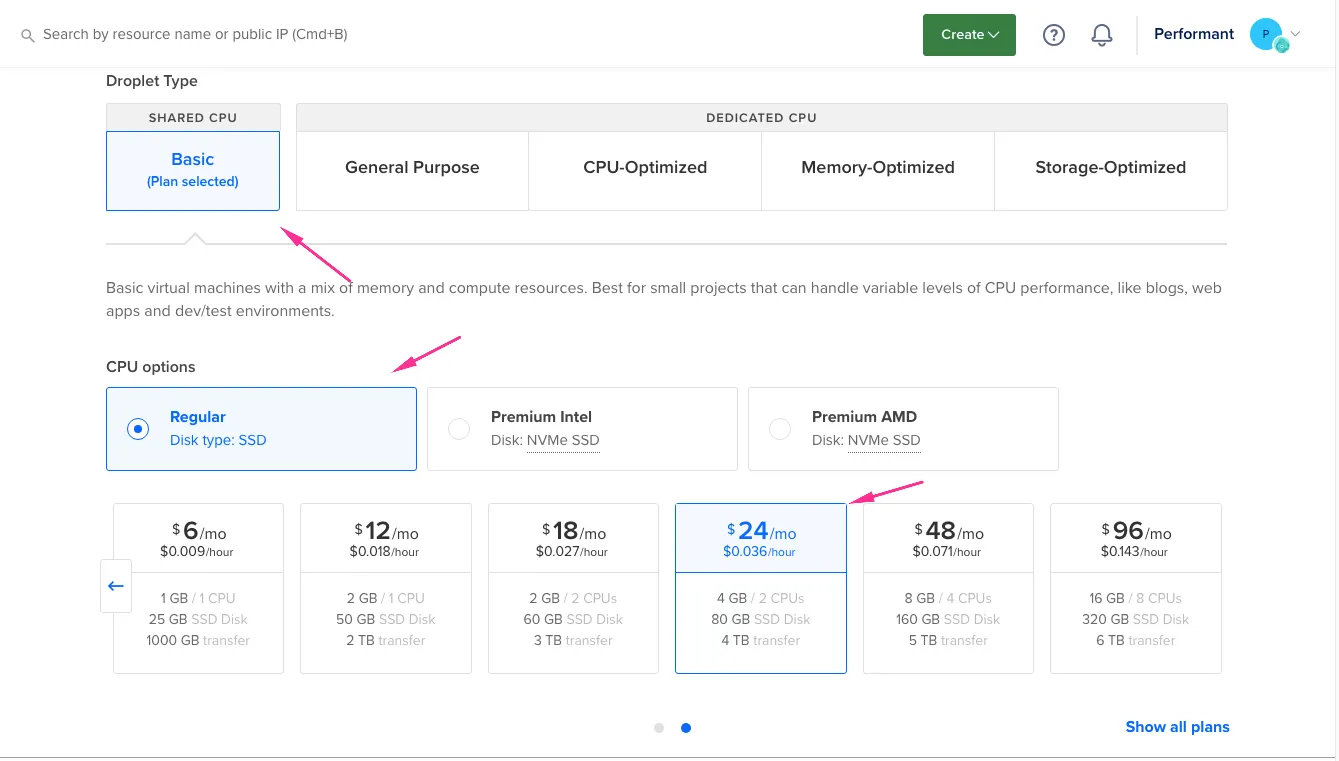This screenshot has width=1339, height=761.
Task: Expand the account menu chevron
Action: tap(1296, 34)
